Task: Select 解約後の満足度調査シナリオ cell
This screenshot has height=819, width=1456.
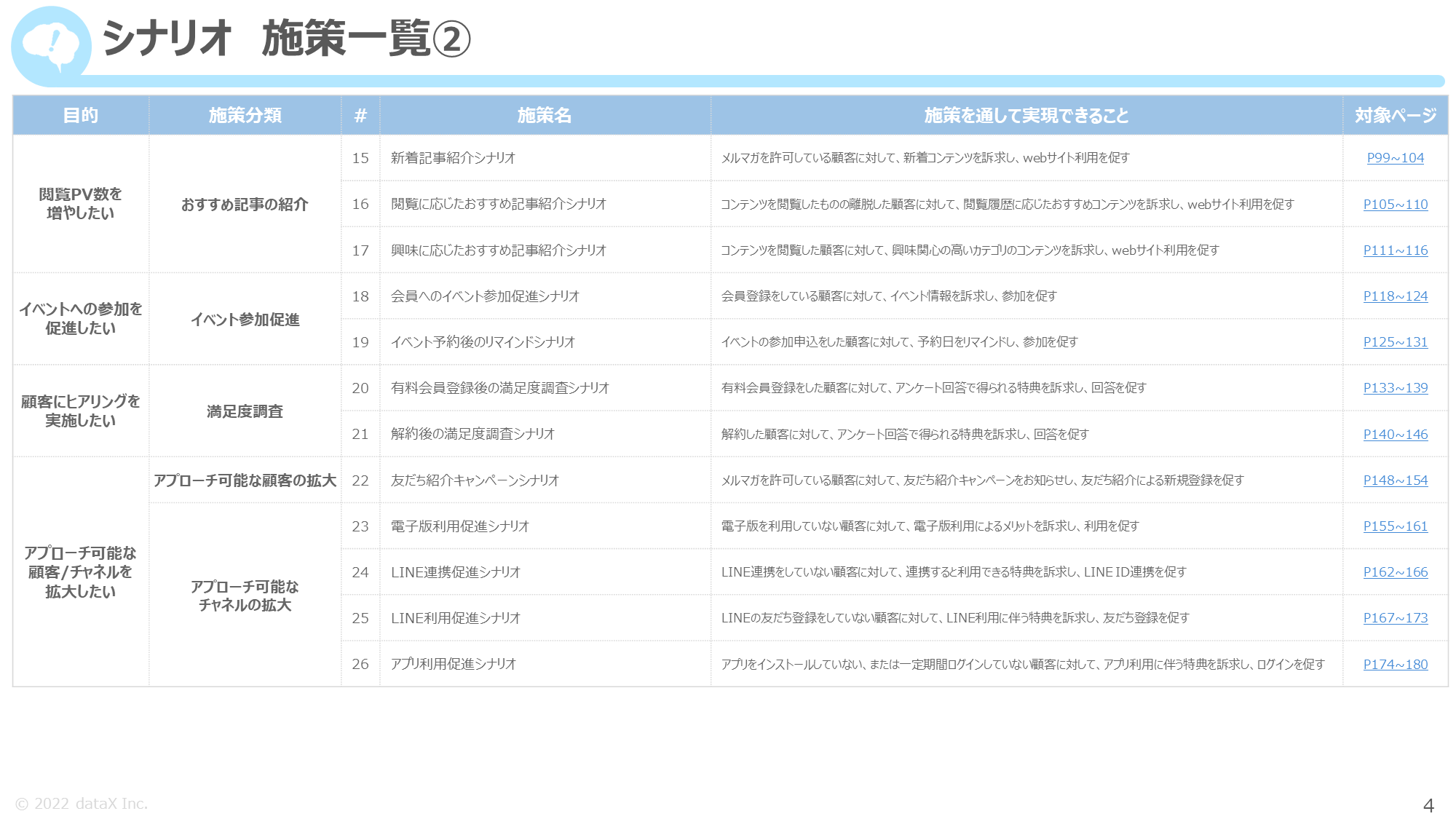Action: pyautogui.click(x=545, y=434)
